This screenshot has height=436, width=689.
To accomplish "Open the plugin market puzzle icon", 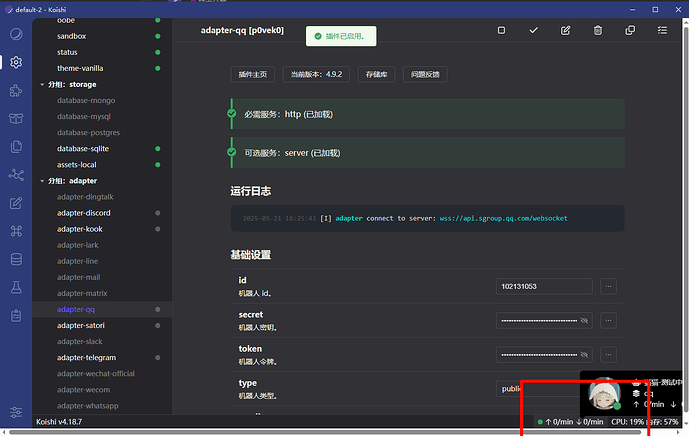I will tap(16, 91).
